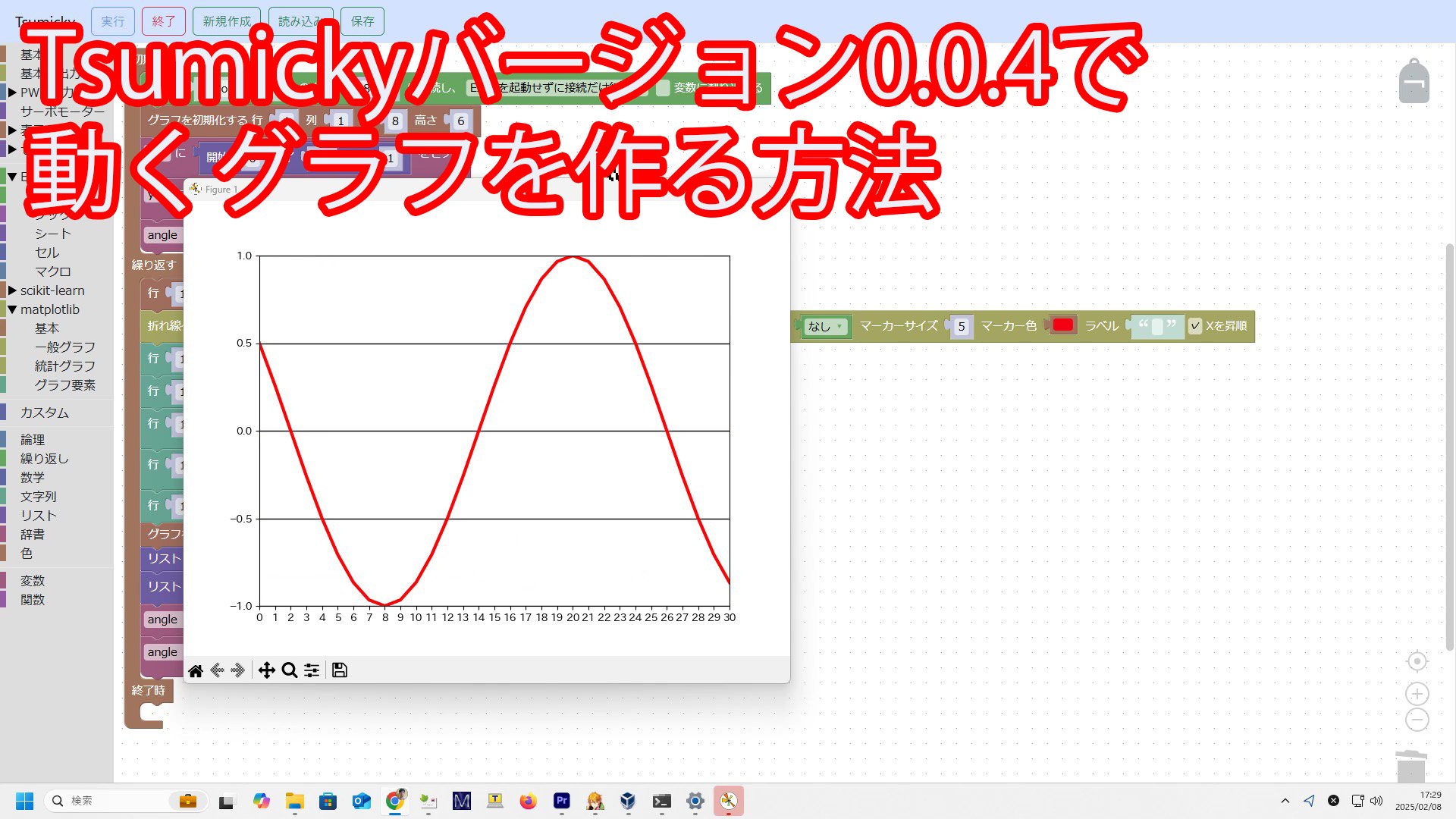Reset the Figure 1 plot view with Home
Viewport: 1456px width, 819px height.
196,670
